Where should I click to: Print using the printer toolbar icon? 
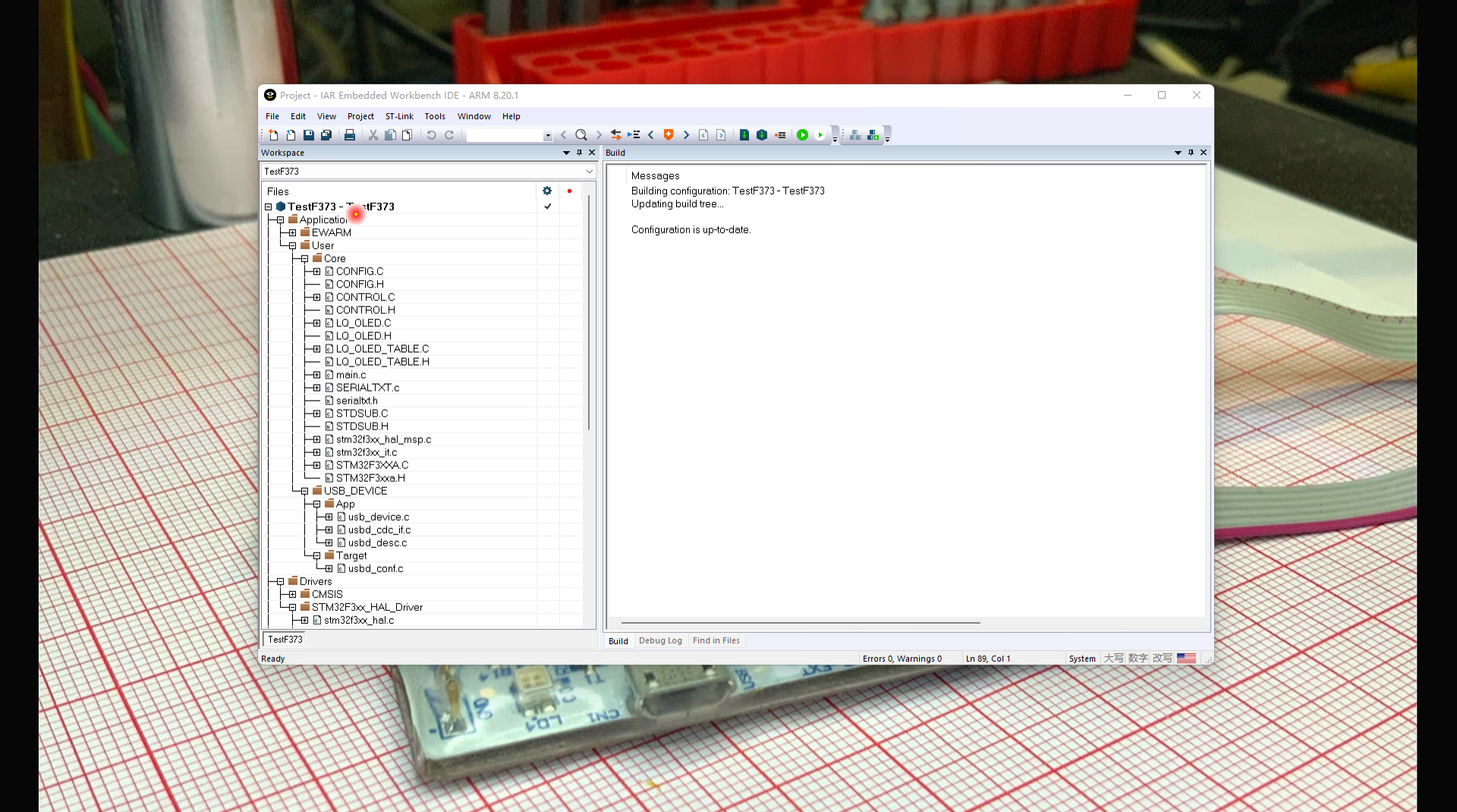tap(350, 135)
